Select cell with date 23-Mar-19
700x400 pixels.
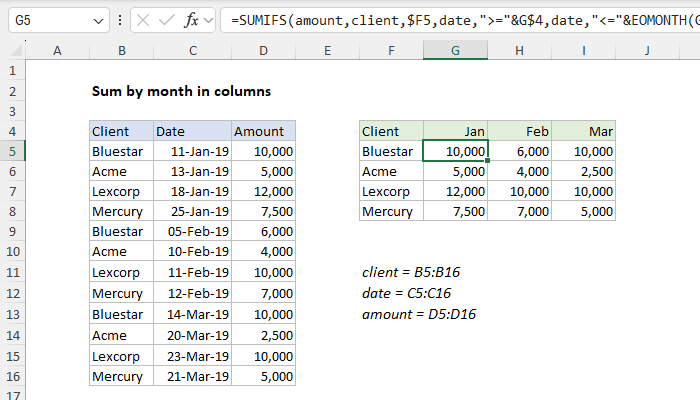tap(192, 356)
